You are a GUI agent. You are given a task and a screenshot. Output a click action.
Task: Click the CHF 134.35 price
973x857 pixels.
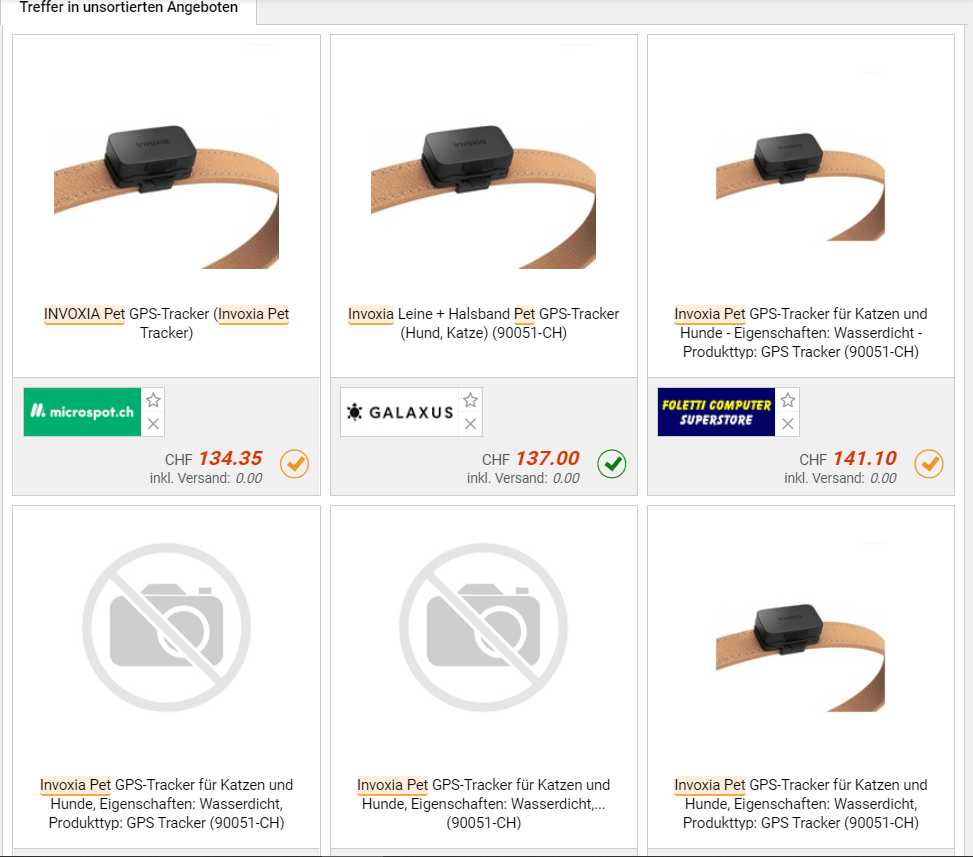[213, 459]
